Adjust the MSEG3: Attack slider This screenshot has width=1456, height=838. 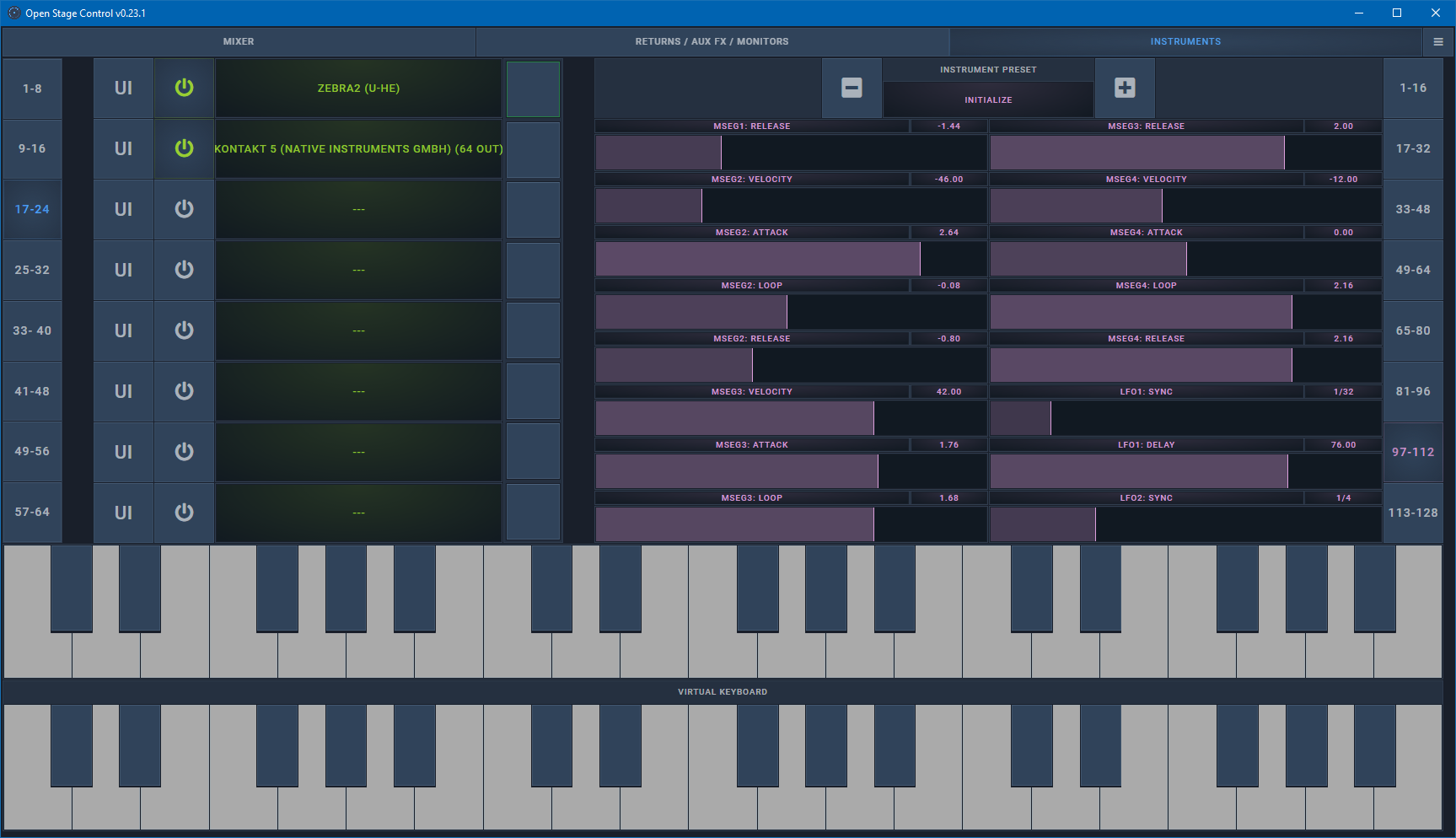point(791,471)
